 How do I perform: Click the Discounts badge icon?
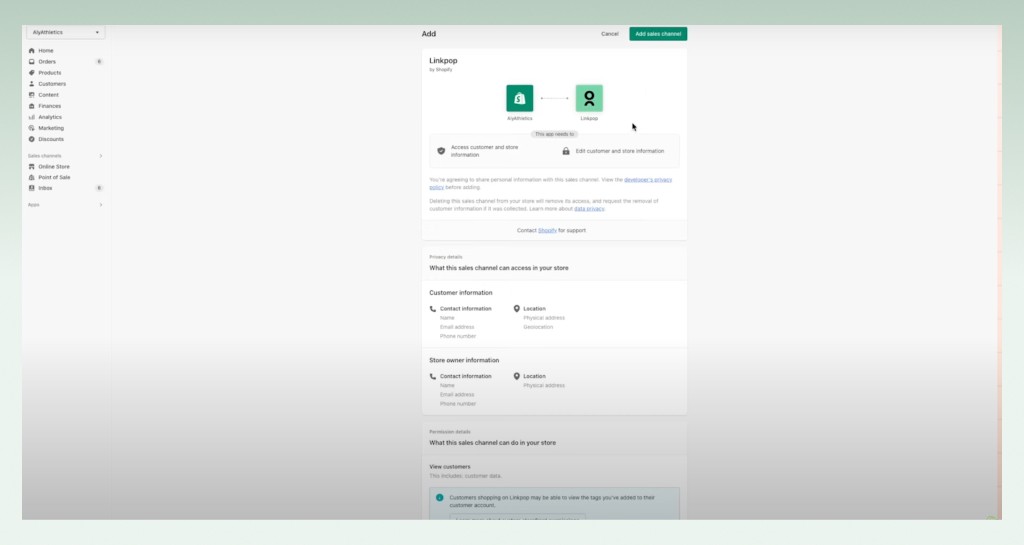(31, 139)
